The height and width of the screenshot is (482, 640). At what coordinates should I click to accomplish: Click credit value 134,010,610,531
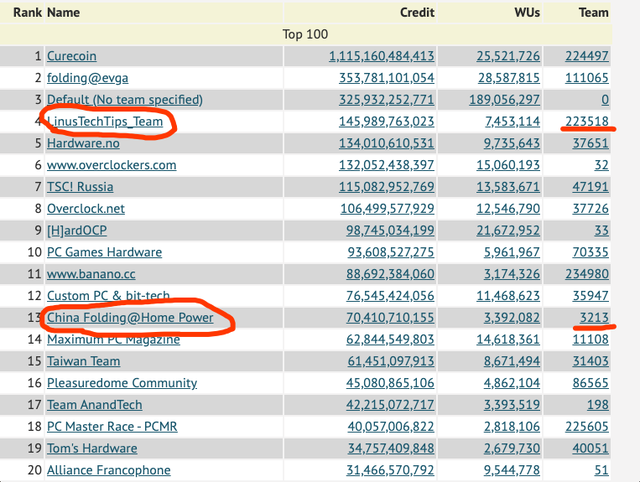click(x=387, y=143)
